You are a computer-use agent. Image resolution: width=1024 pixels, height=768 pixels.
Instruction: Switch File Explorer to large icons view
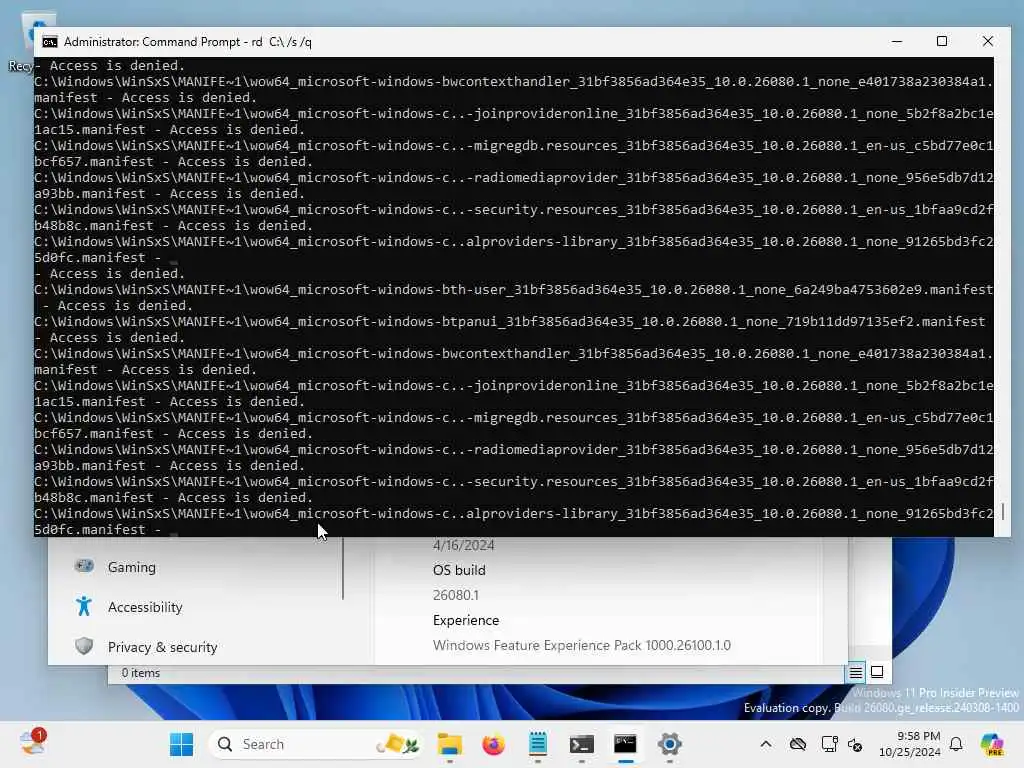click(x=877, y=672)
